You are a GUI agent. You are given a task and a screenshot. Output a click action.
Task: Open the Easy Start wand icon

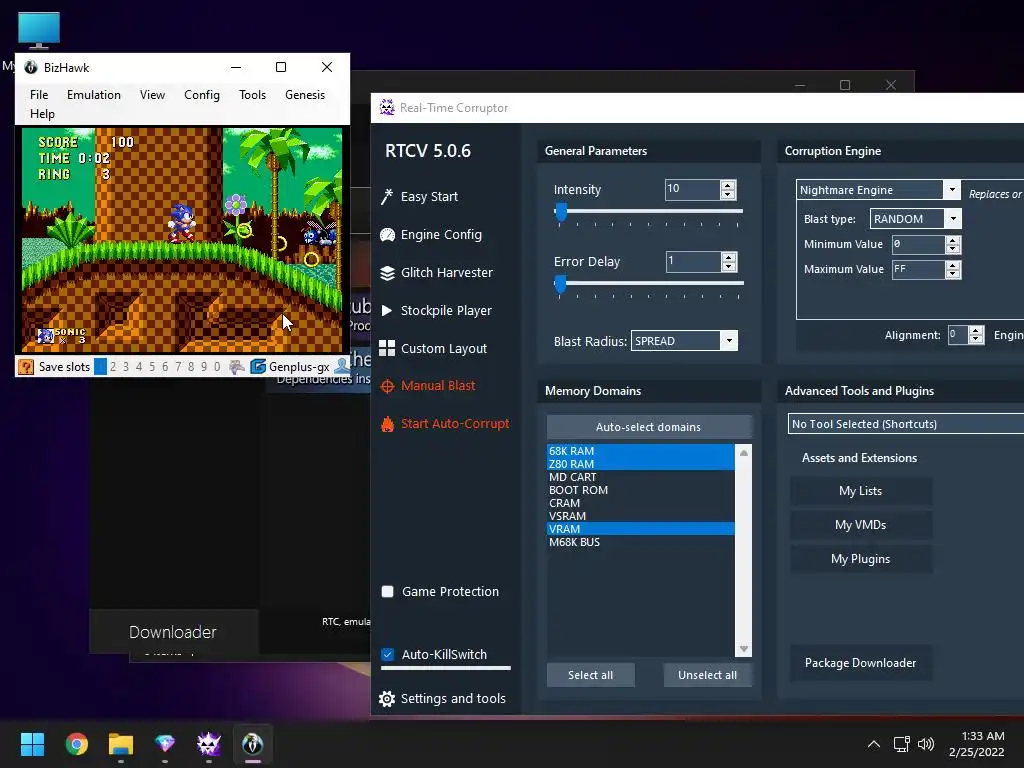point(387,197)
